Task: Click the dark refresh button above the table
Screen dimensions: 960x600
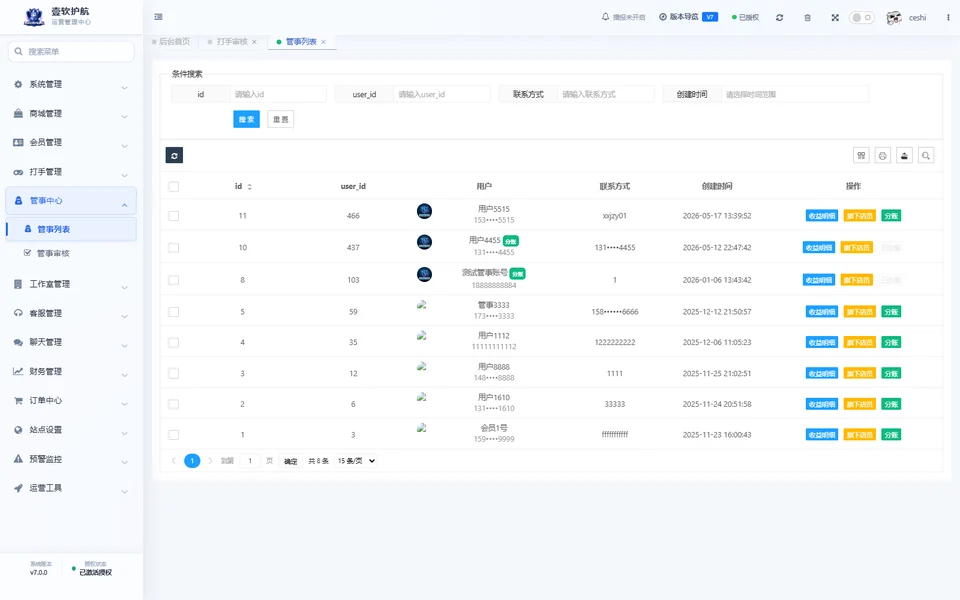Action: (174, 156)
